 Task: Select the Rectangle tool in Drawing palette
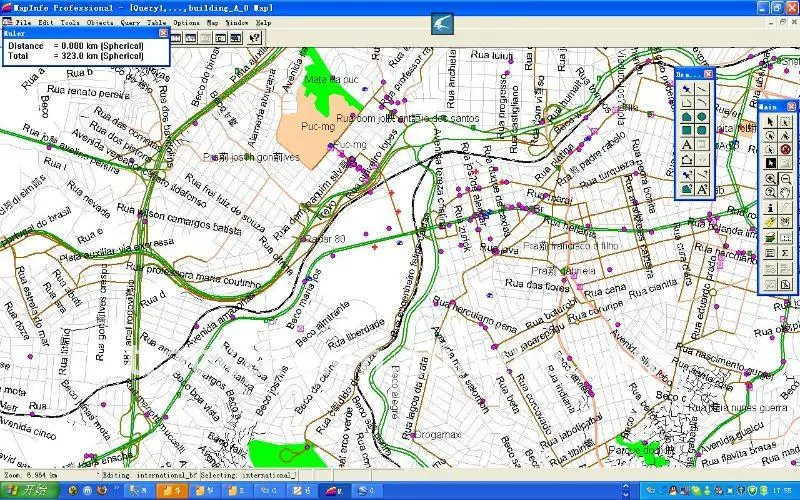point(687,131)
